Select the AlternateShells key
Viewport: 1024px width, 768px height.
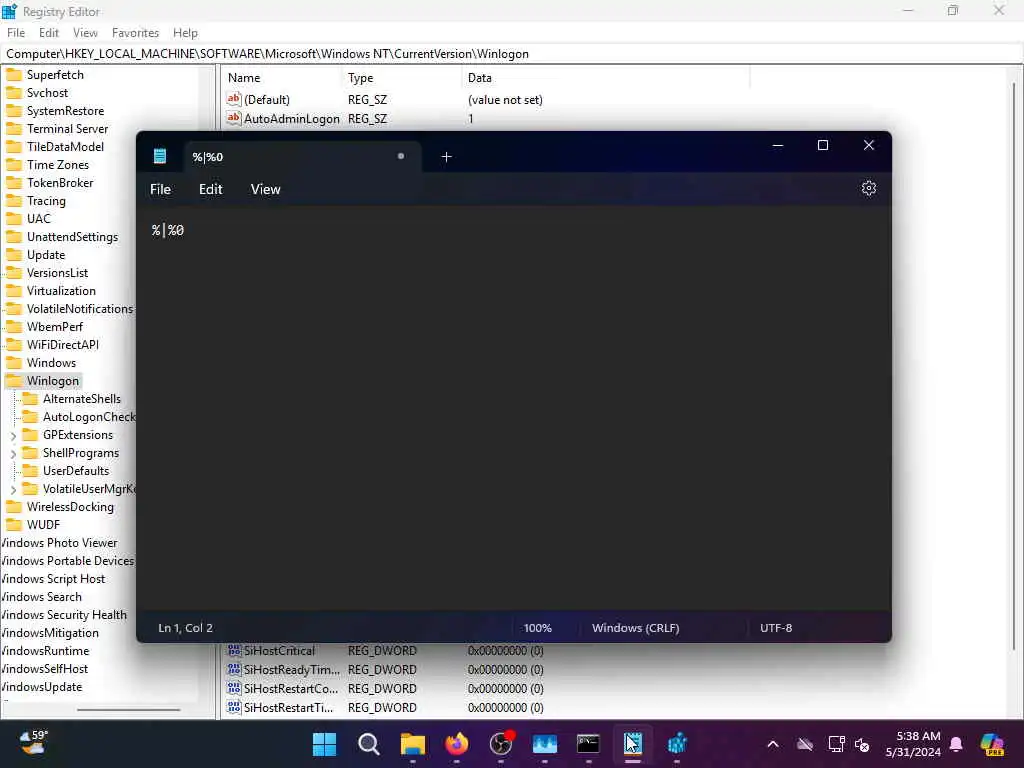[82, 399]
